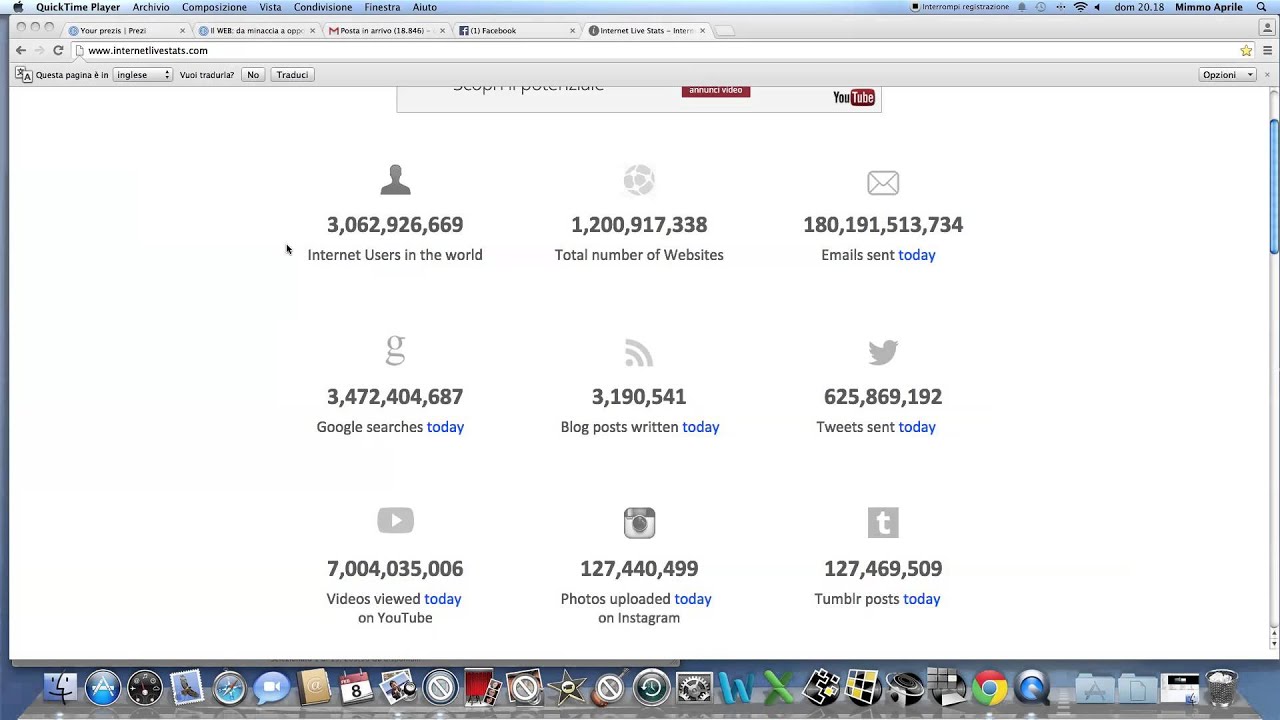Click the clock 'dom 20.18'
Viewport: 1280px width, 720px height.
[1139, 7]
